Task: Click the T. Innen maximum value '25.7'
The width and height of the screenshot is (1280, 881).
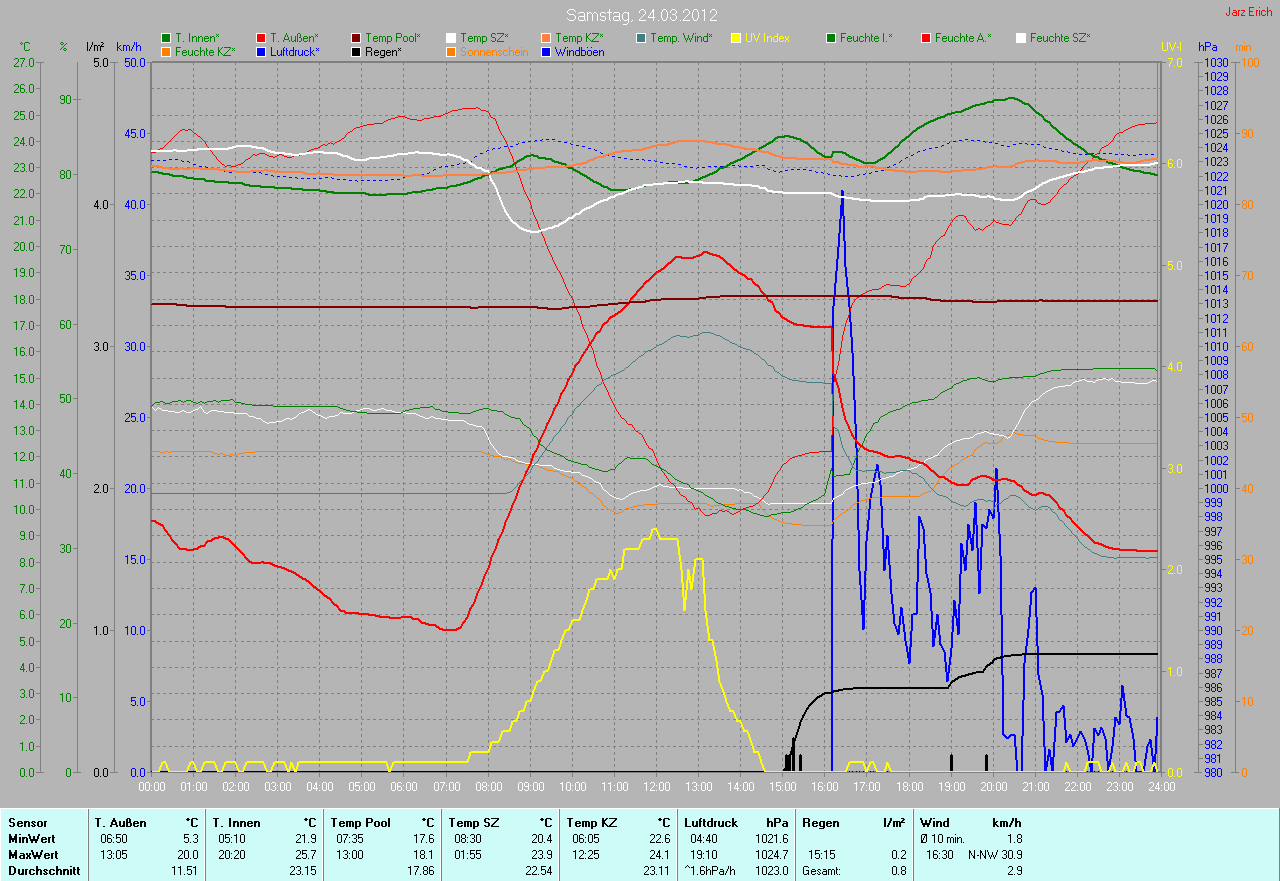Action: 305,855
